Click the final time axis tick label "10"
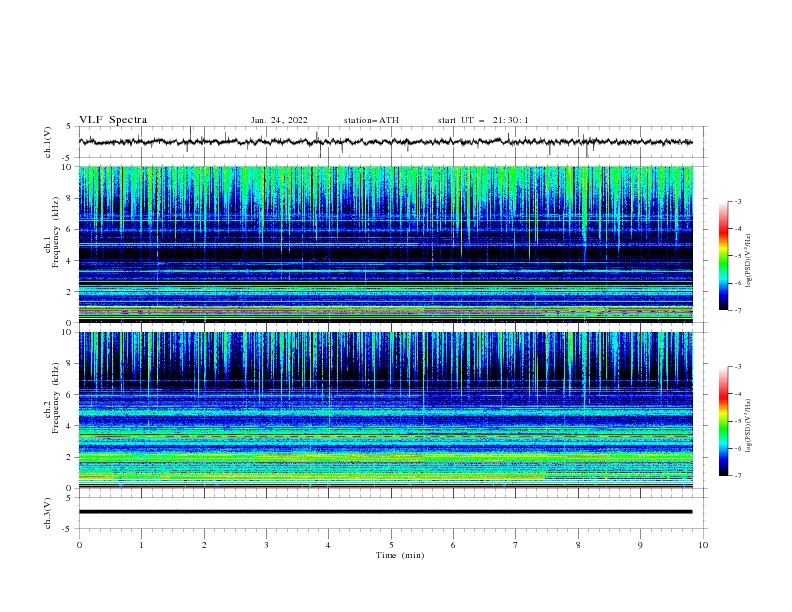The image size is (792, 612). tap(703, 545)
